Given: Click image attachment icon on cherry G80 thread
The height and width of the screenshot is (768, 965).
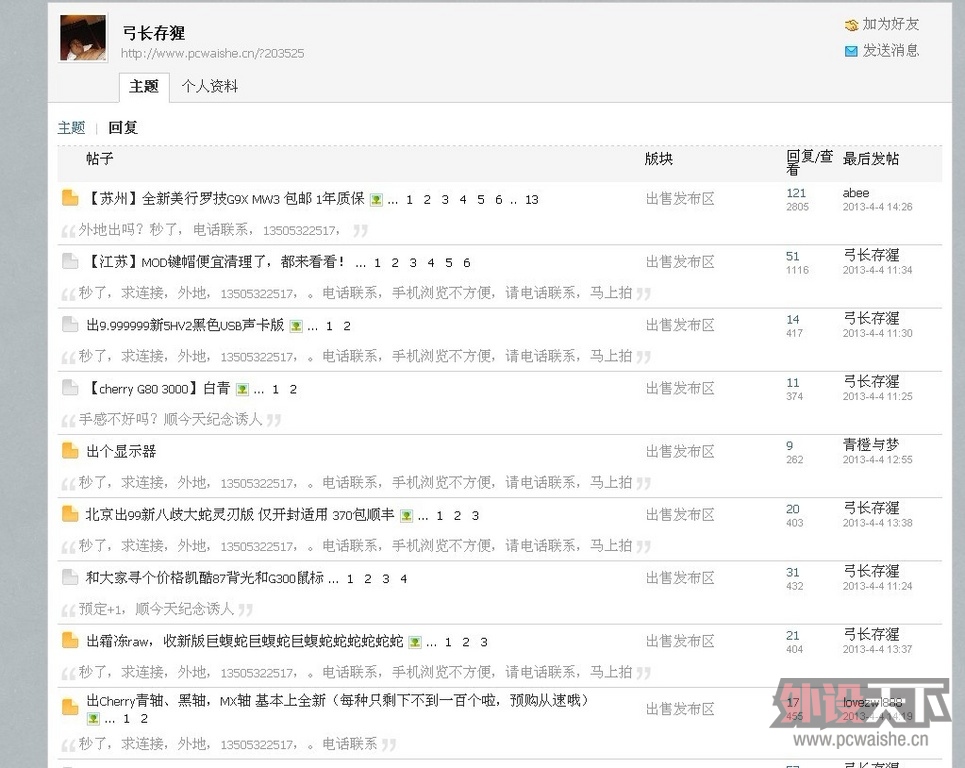Looking at the screenshot, I should point(242,390).
